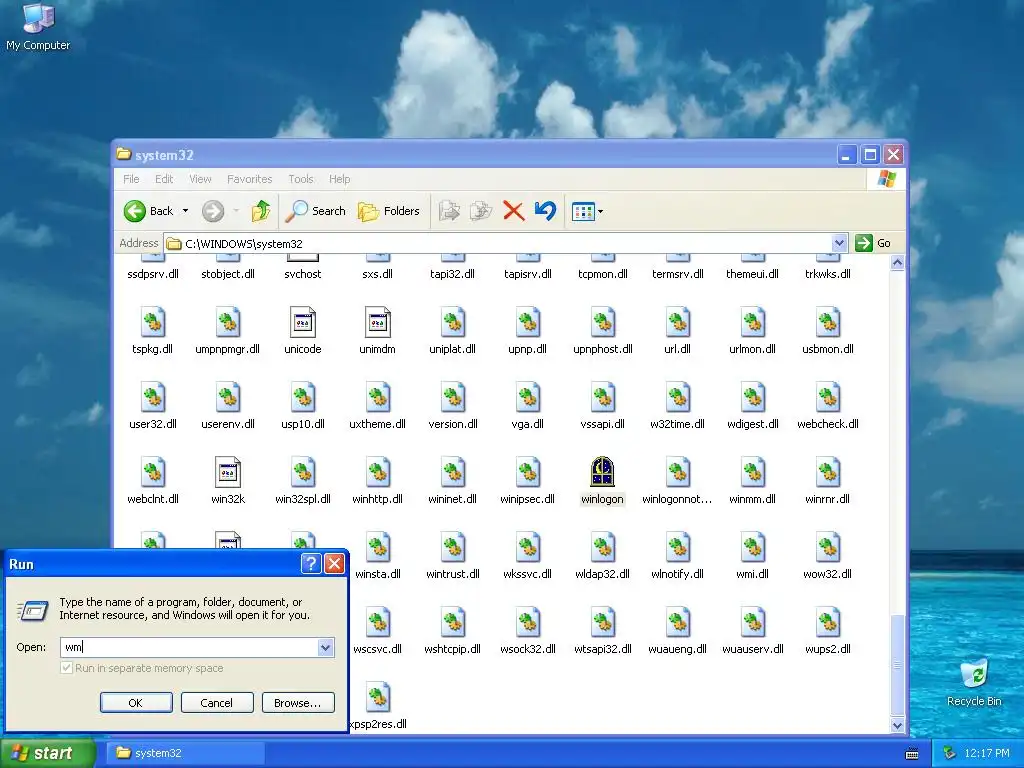The image size is (1024, 768).
Task: Close the Run dialog
Action: coord(334,564)
